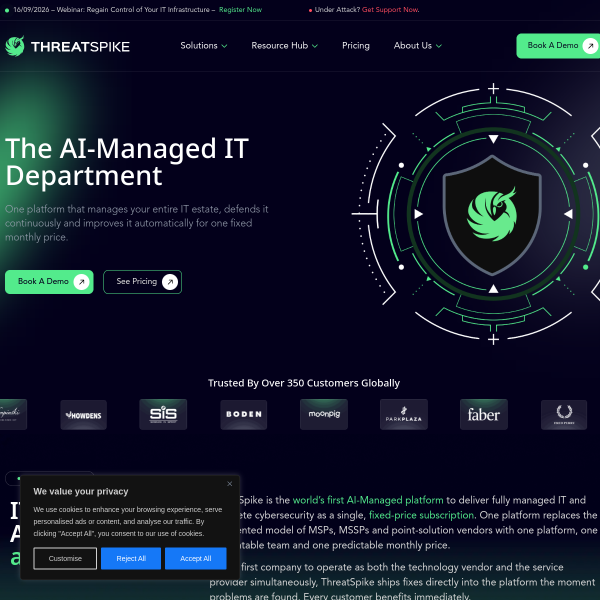
Task: Click the arrow icon on the hero Book A Demo button
Action: (82, 282)
